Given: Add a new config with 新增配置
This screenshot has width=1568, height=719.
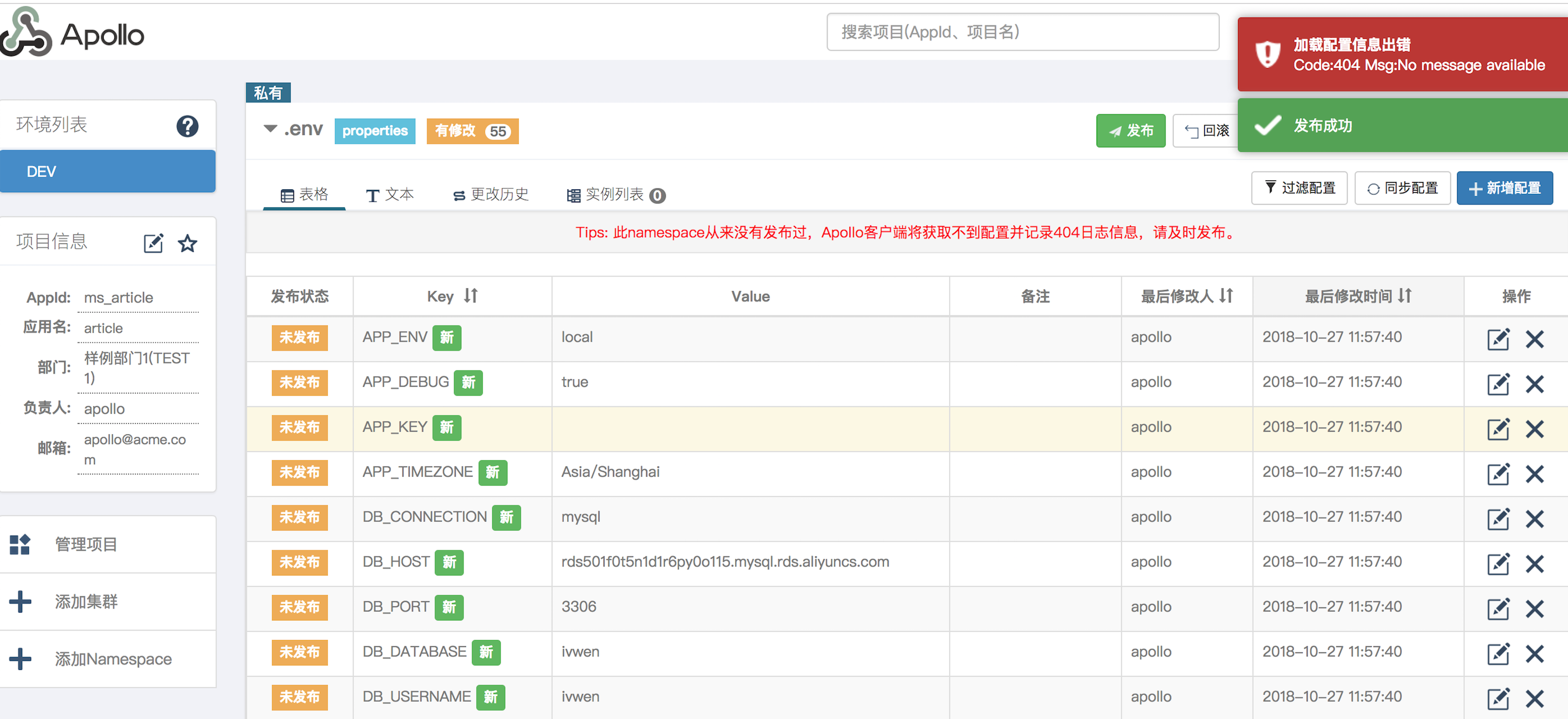Looking at the screenshot, I should pos(1504,188).
